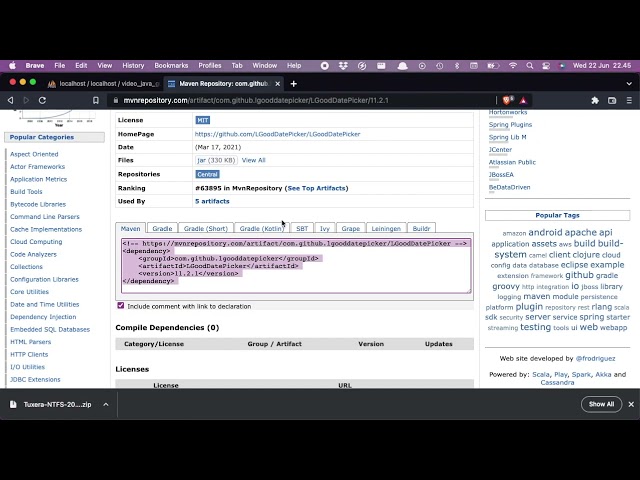
Task: Open the GitHub LGoodDatePicker homepage link
Action: (x=277, y=134)
